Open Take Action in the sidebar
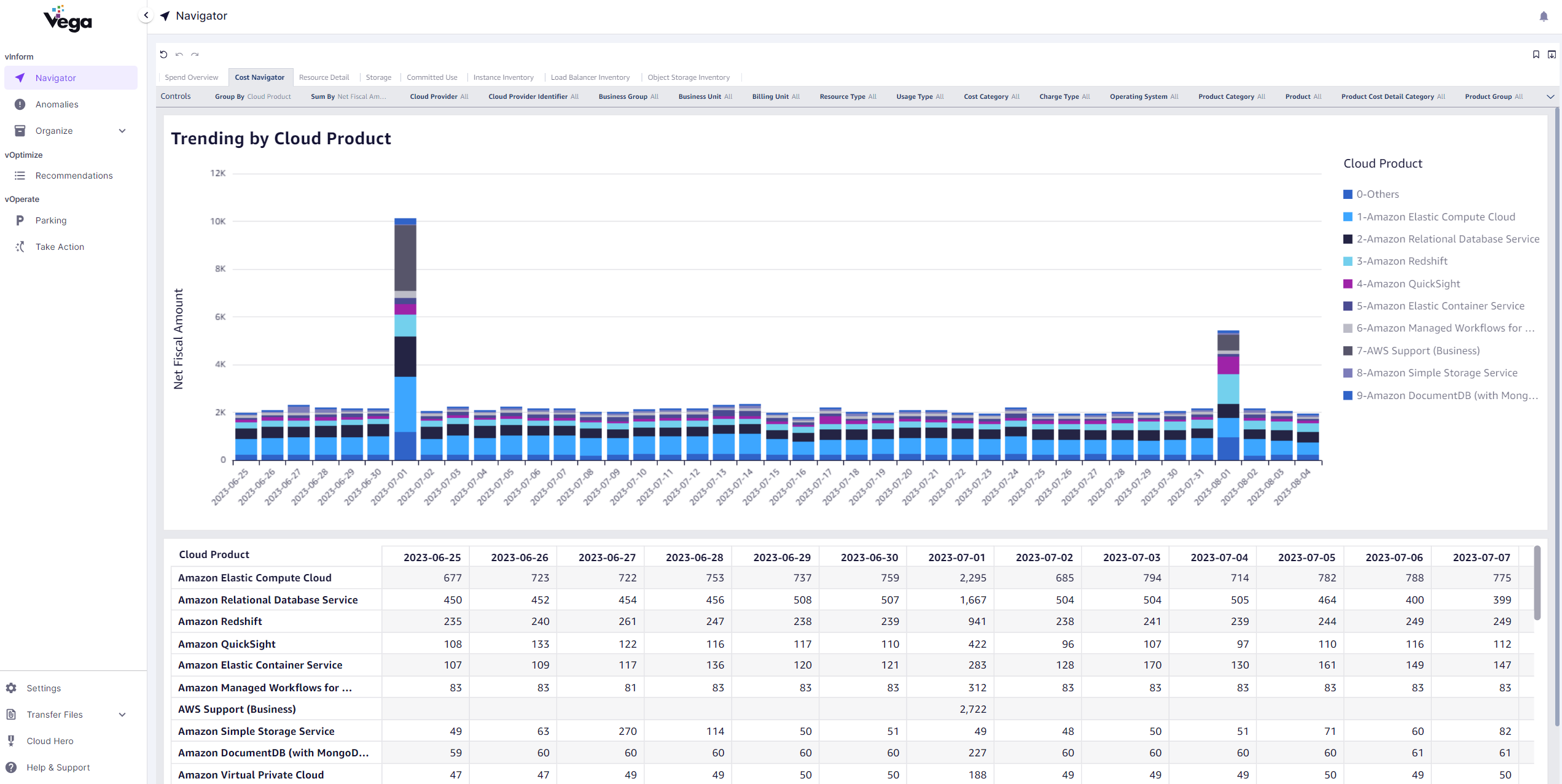1562x784 pixels. [x=71, y=247]
